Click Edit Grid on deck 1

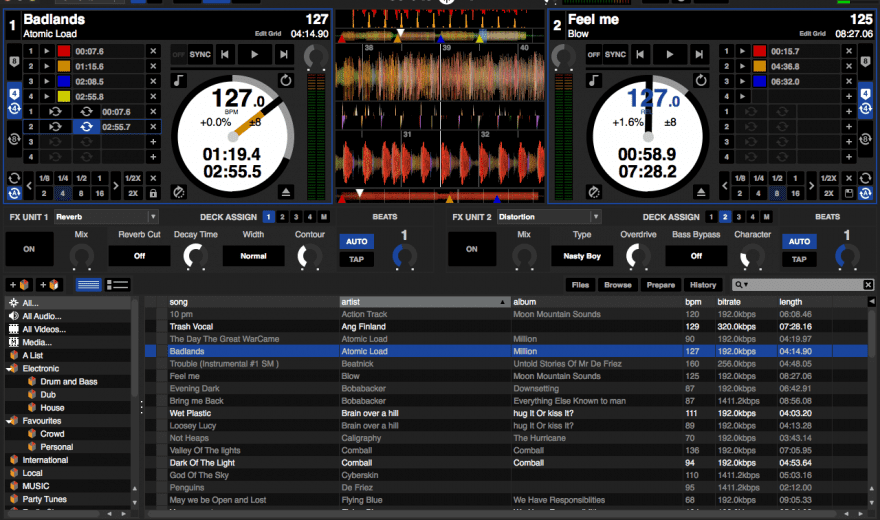267,35
